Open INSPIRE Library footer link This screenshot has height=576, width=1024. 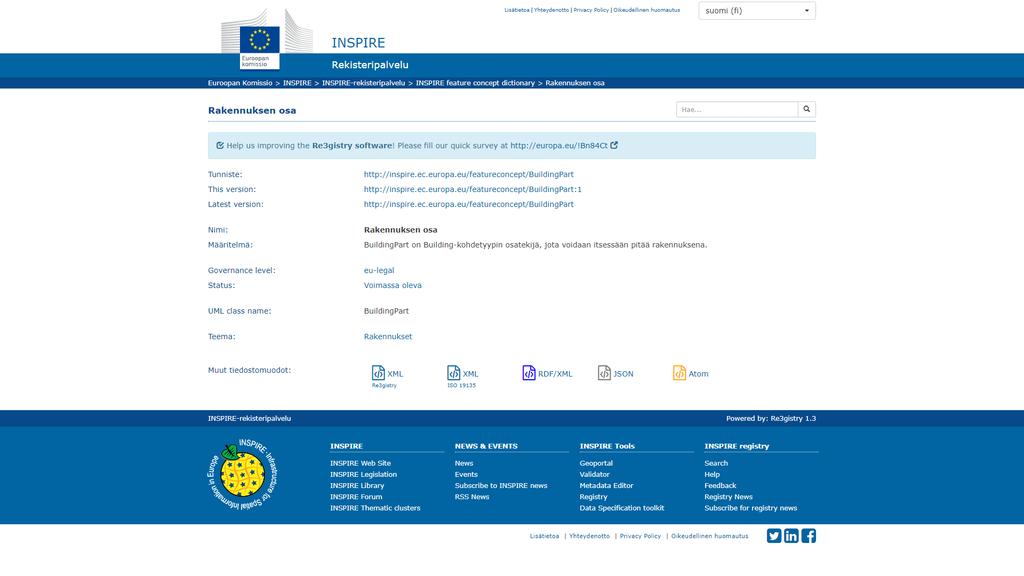[357, 485]
